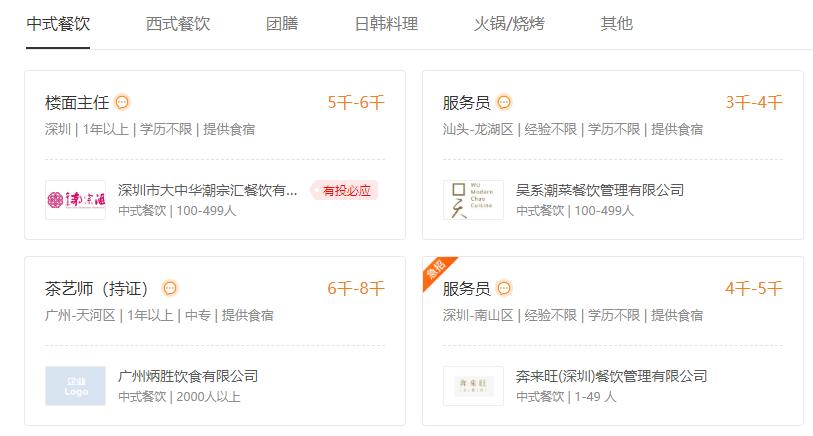Switch to 火锅/烧烤 tab

tap(509, 24)
